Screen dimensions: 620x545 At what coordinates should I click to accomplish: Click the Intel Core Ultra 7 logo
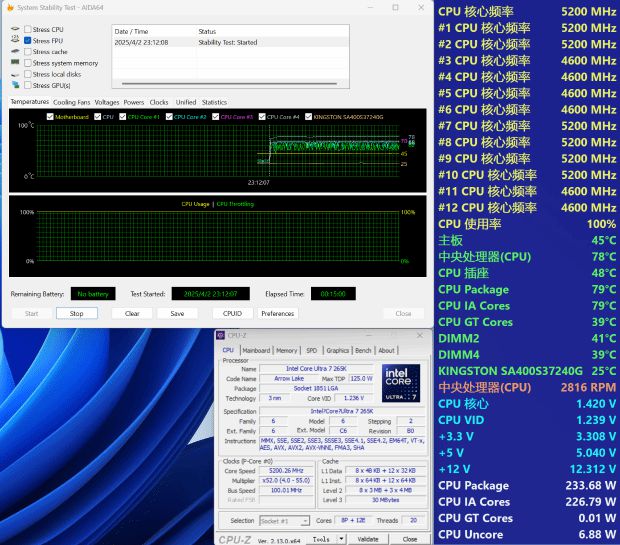401,383
